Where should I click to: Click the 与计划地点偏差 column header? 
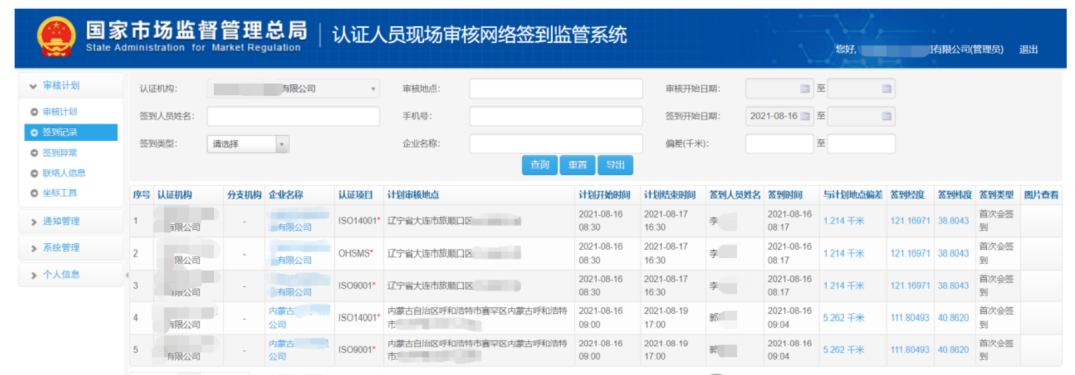pyautogui.click(x=852, y=195)
